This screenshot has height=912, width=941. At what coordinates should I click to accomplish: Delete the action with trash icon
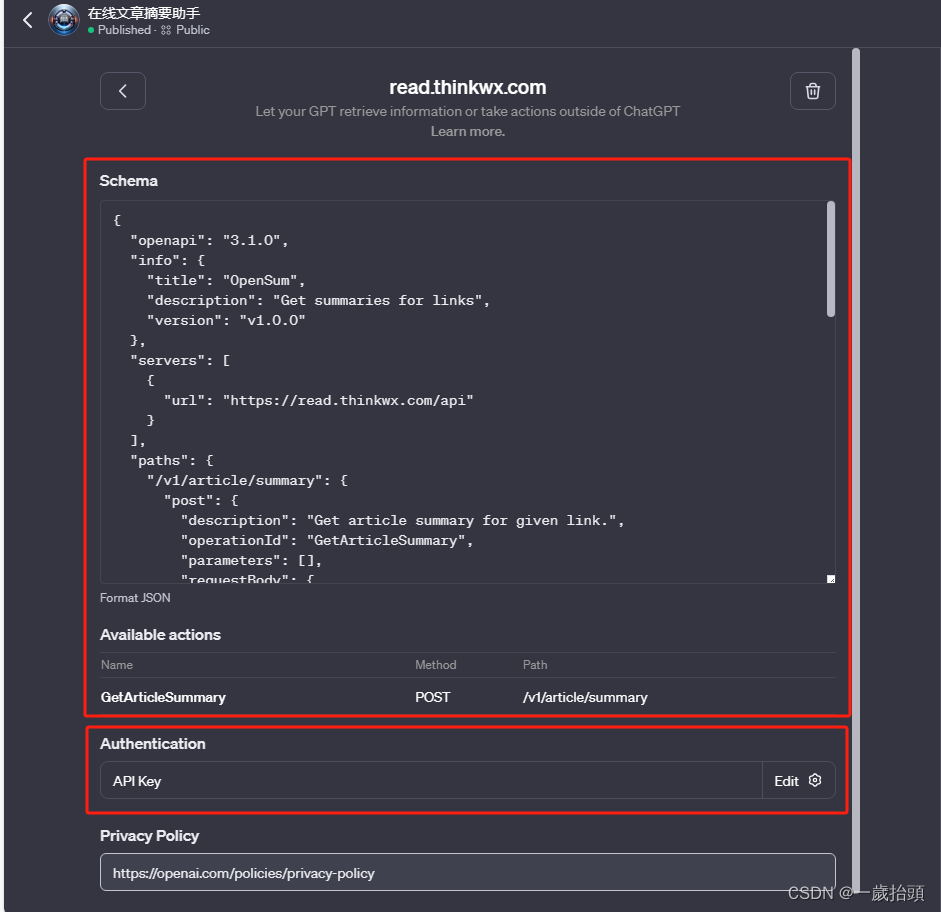[813, 91]
